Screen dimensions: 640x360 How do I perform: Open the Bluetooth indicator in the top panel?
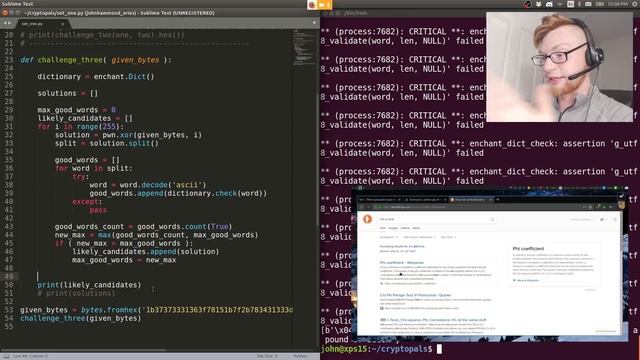[579, 4]
